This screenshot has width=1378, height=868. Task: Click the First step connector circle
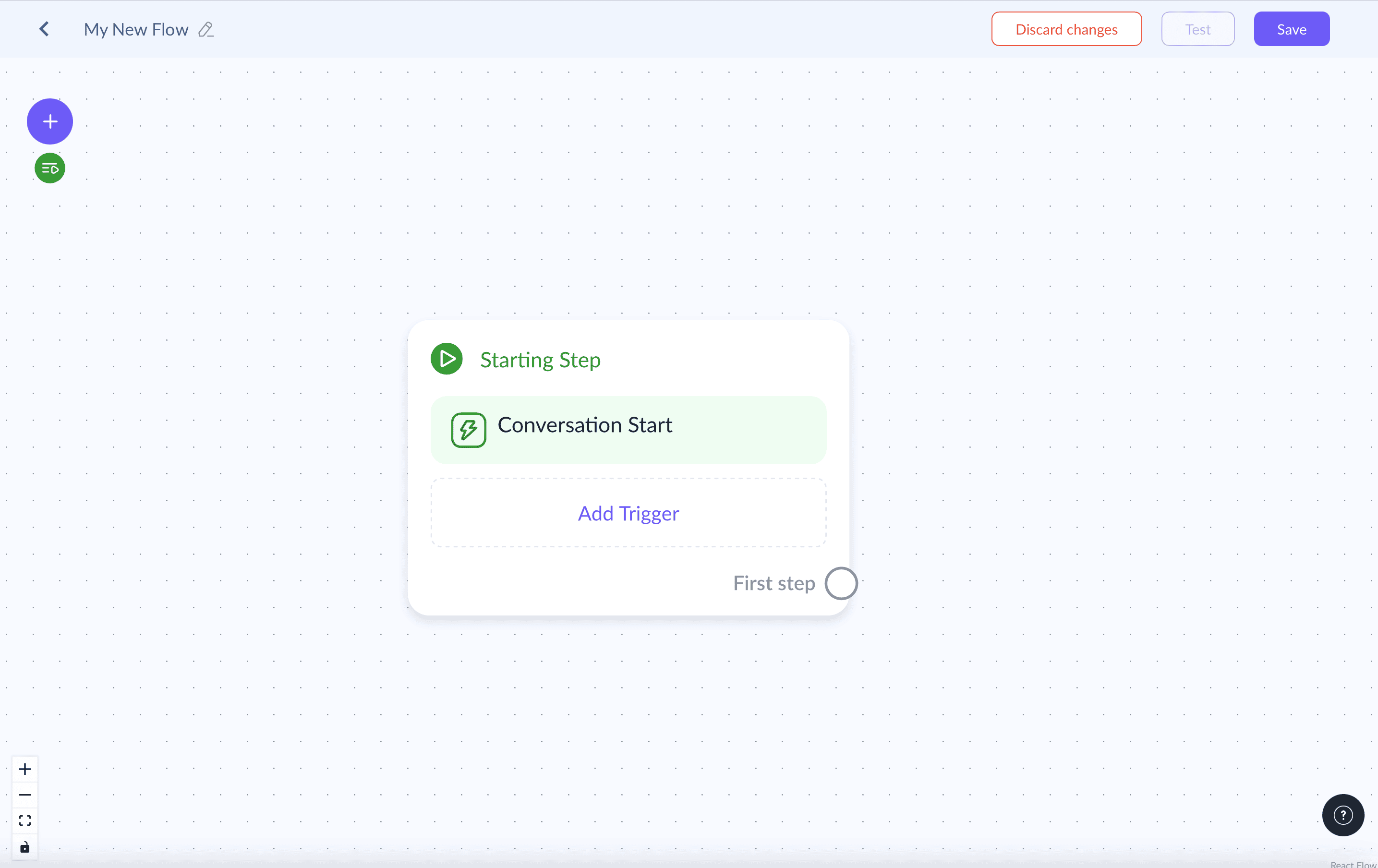coord(841,583)
